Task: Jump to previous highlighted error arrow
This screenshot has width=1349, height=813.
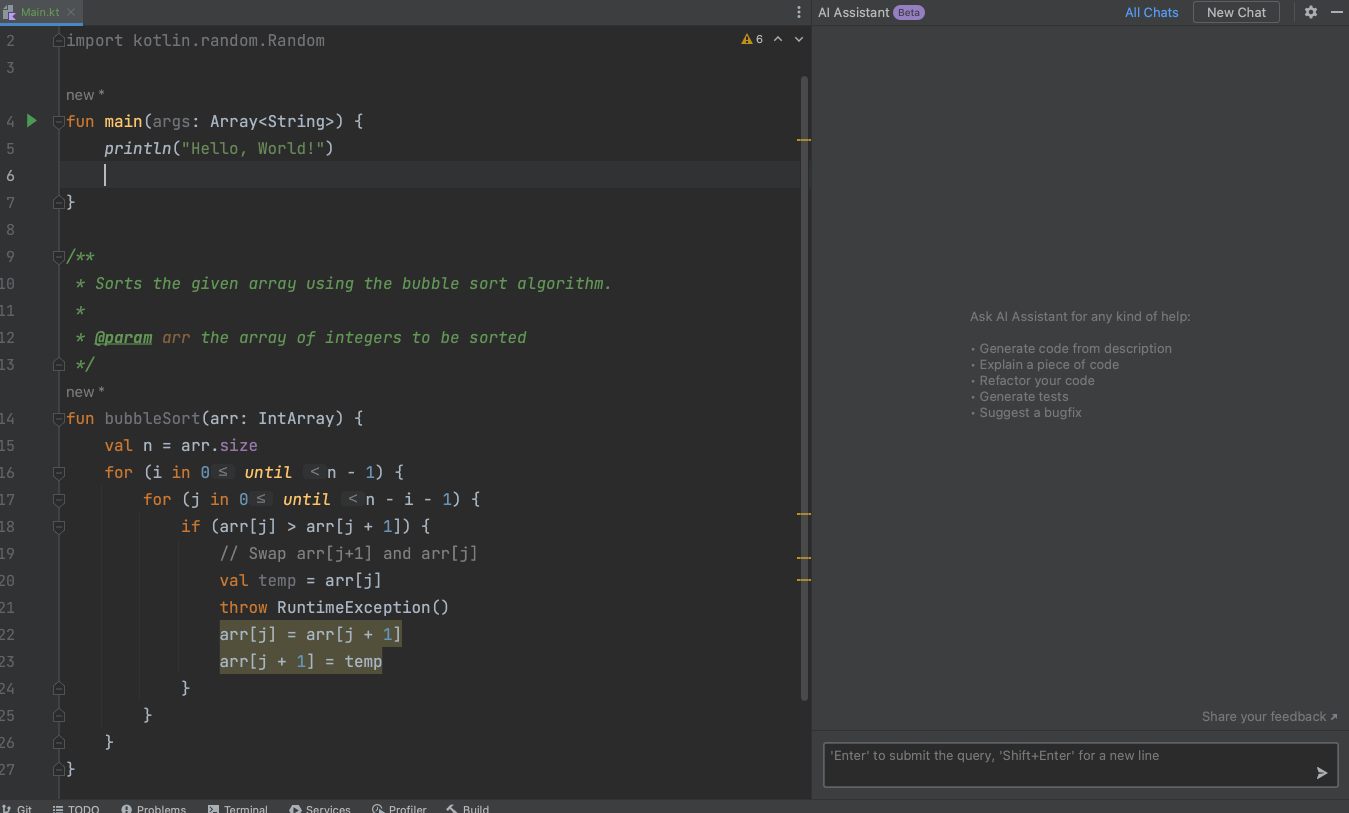Action: [778, 40]
